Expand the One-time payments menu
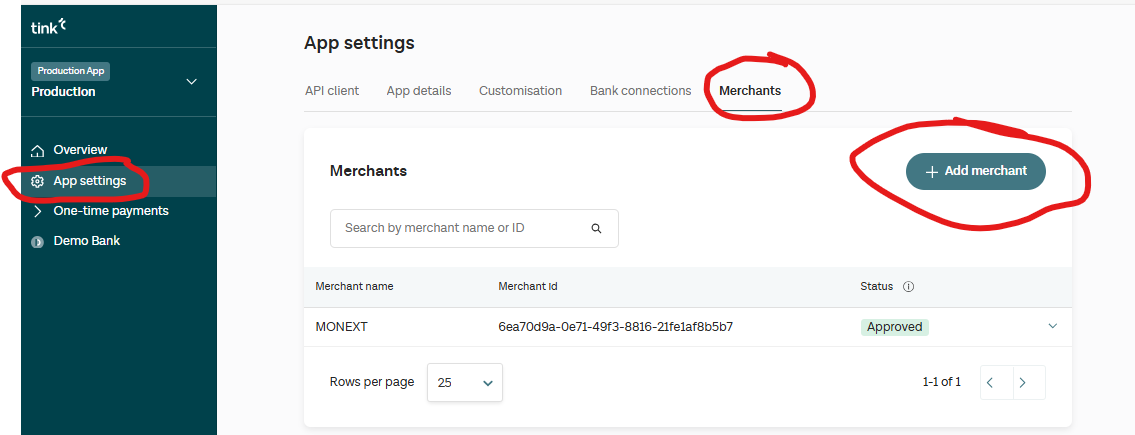 (x=38, y=211)
